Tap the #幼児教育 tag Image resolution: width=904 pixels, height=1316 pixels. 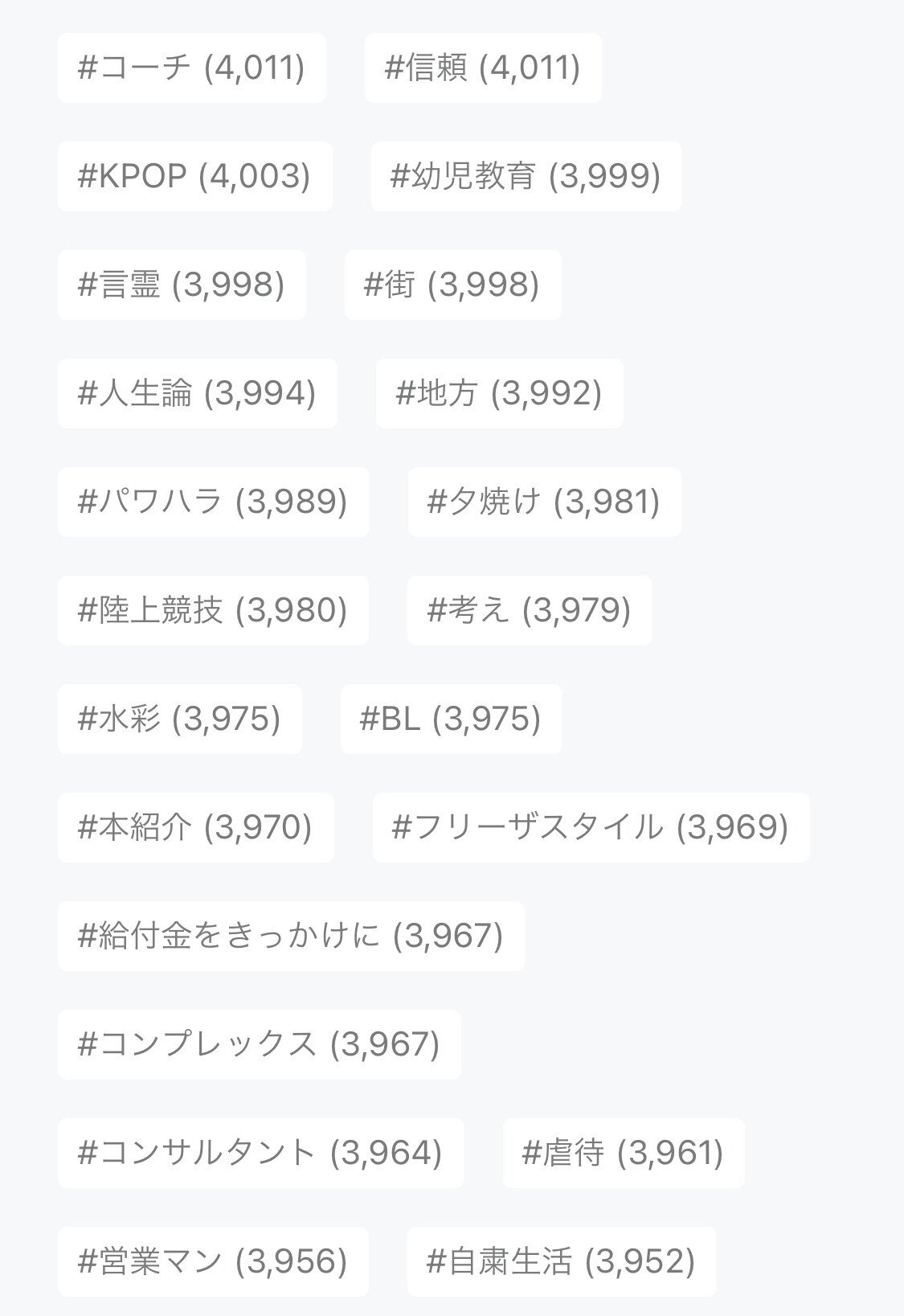pyautogui.click(x=526, y=176)
